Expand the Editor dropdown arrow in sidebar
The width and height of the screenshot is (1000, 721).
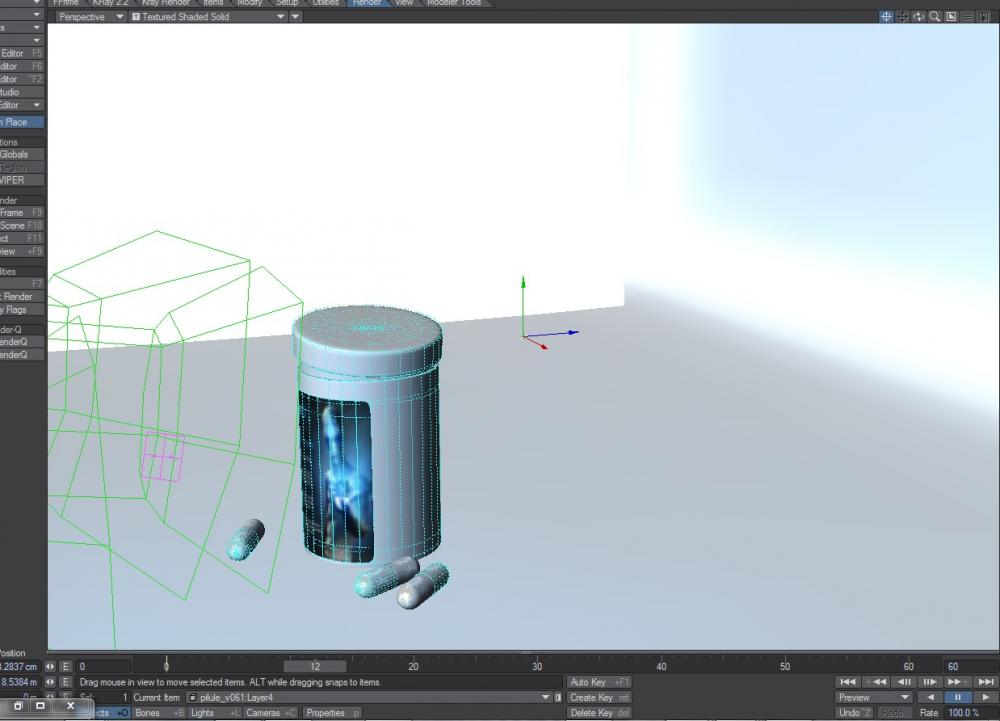point(36,105)
